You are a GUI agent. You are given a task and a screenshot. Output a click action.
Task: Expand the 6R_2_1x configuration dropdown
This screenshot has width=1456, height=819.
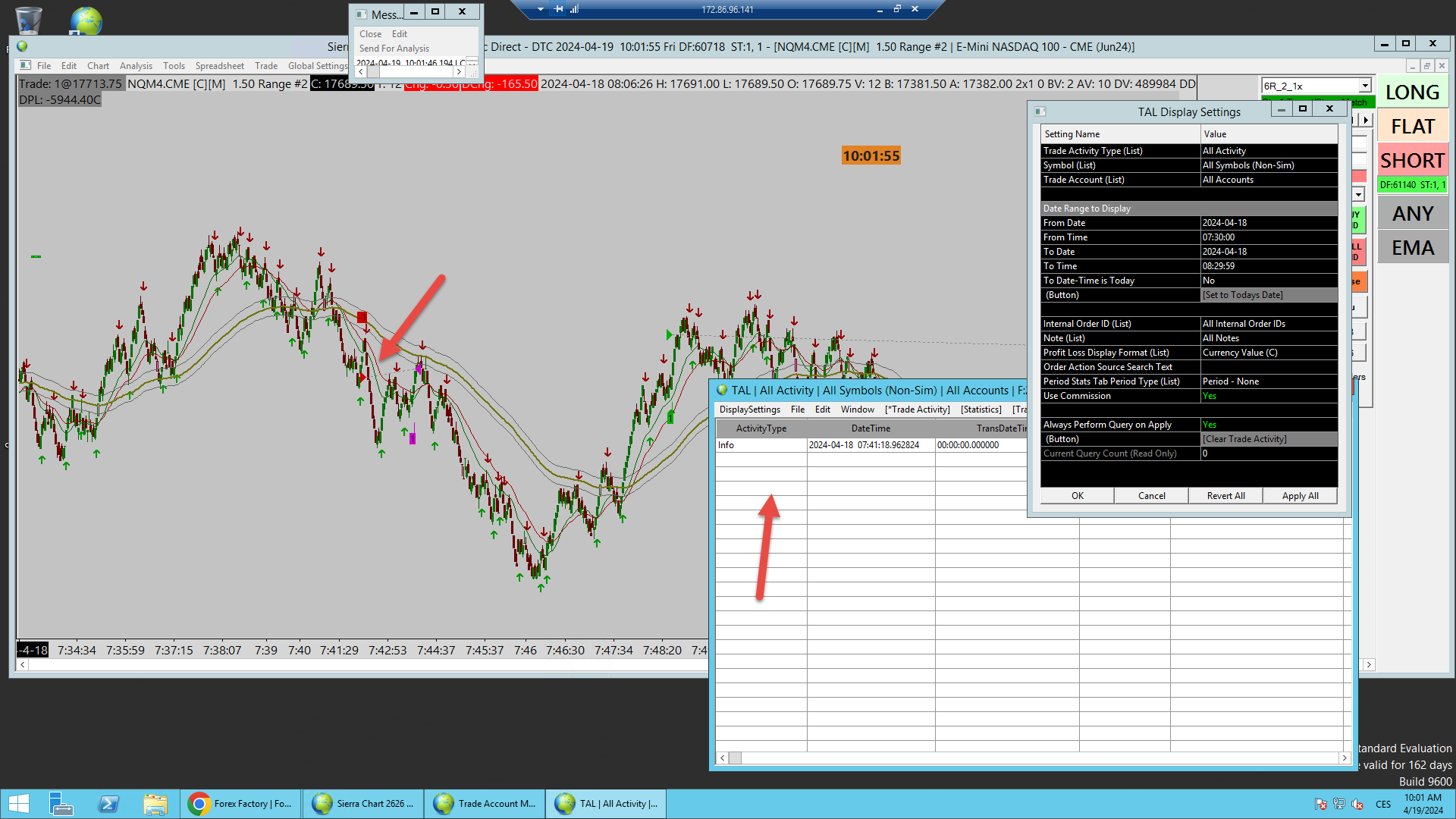click(x=1364, y=86)
